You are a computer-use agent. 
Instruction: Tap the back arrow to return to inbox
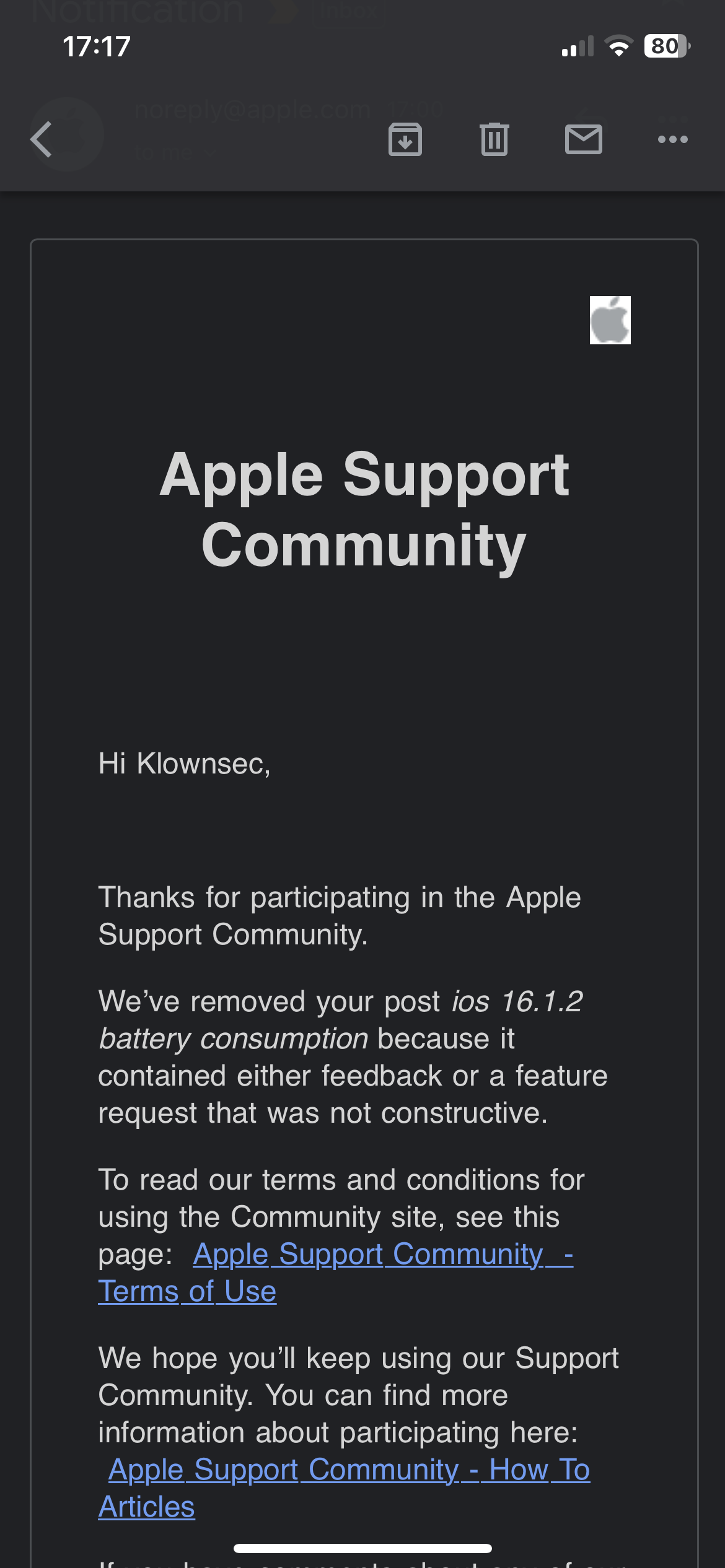[x=42, y=139]
